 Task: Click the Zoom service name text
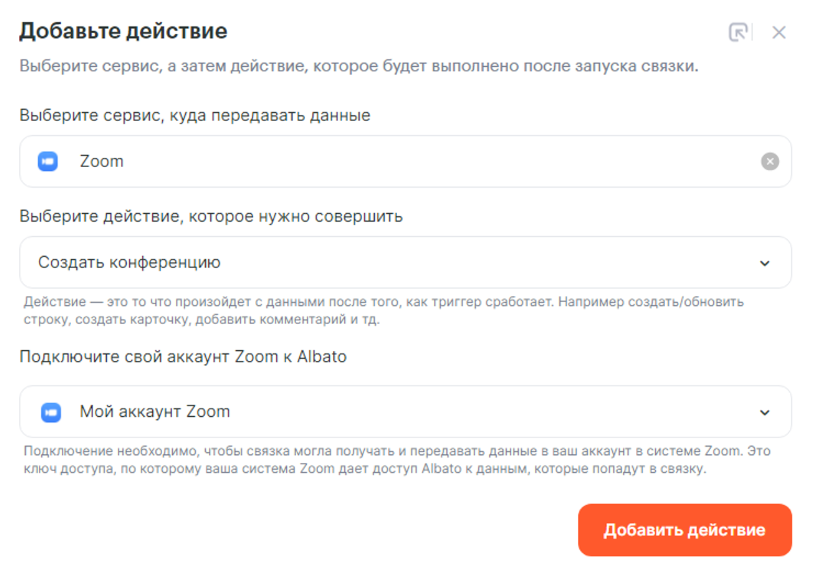coord(102,161)
